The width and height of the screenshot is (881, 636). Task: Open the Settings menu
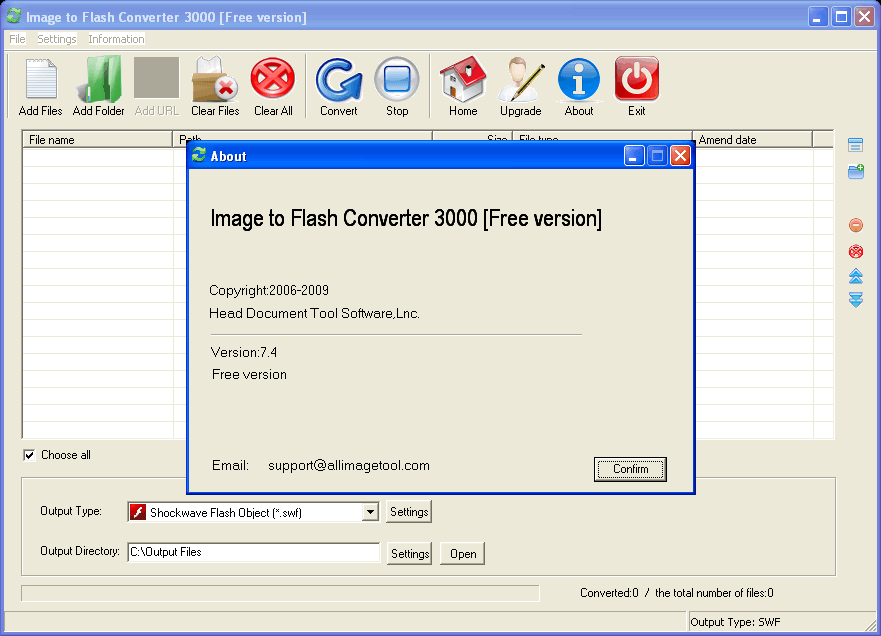(x=55, y=39)
